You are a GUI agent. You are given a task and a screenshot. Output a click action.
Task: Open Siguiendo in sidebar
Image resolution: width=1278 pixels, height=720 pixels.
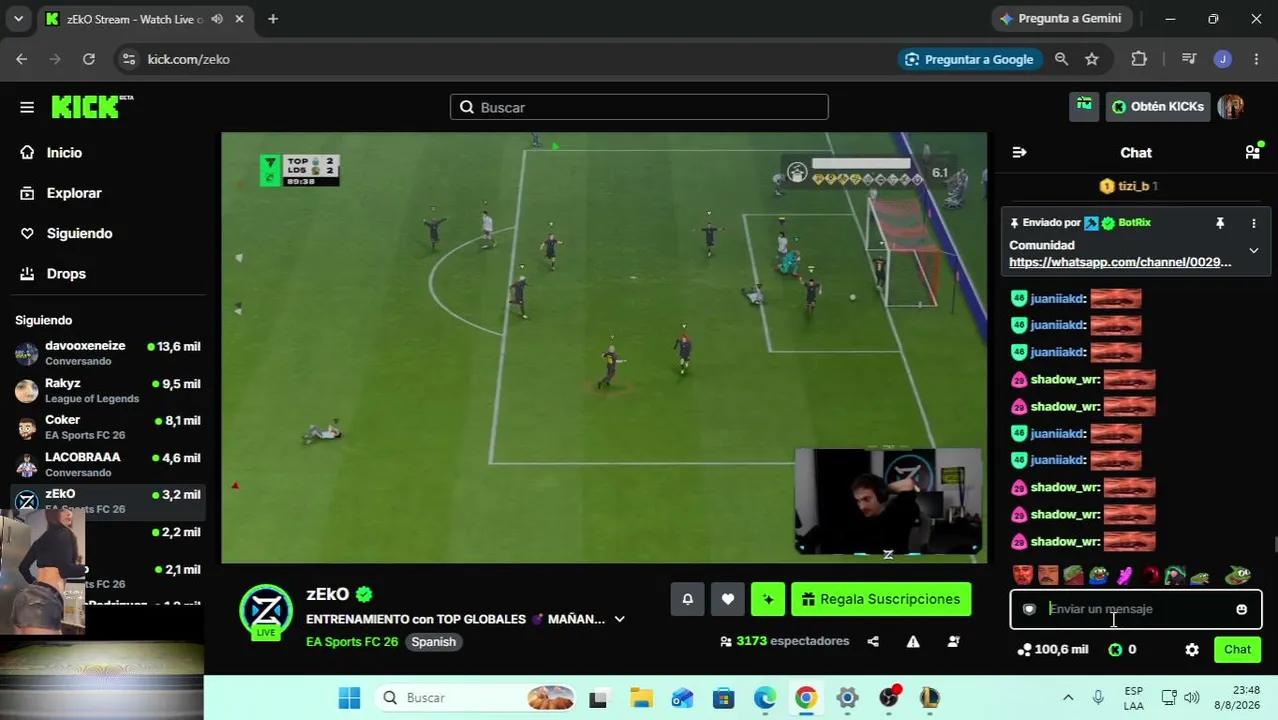(79, 233)
